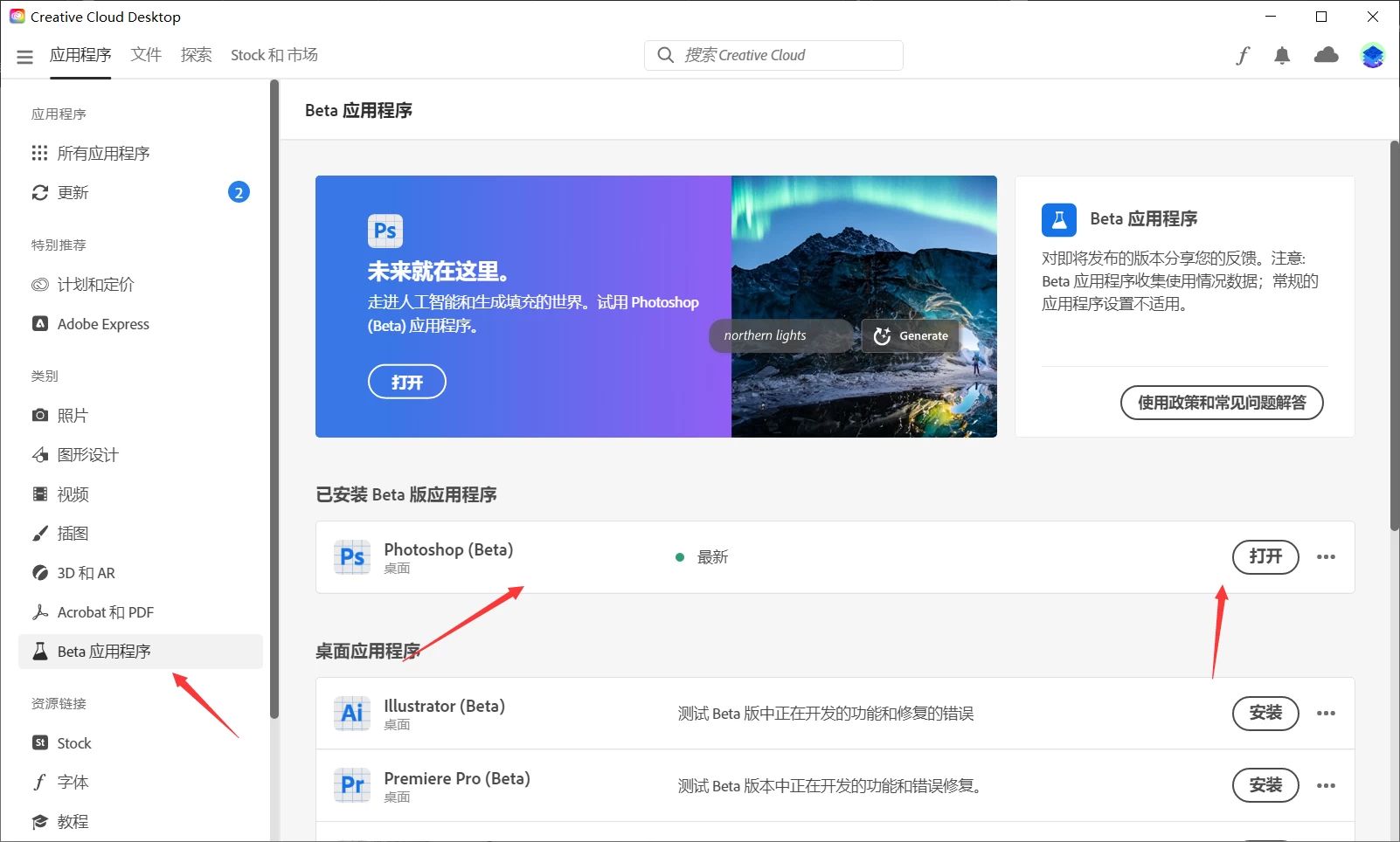Select 3D 和 AR category

point(141,573)
